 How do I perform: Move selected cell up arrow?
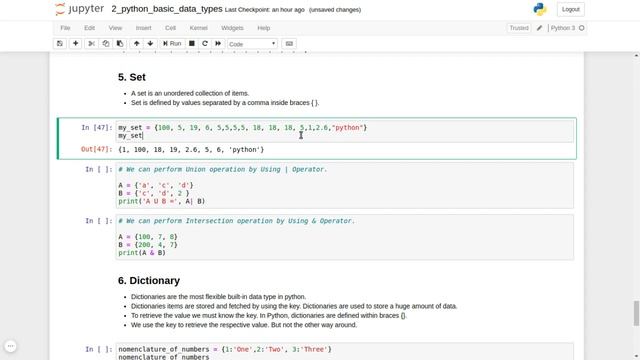136,44
